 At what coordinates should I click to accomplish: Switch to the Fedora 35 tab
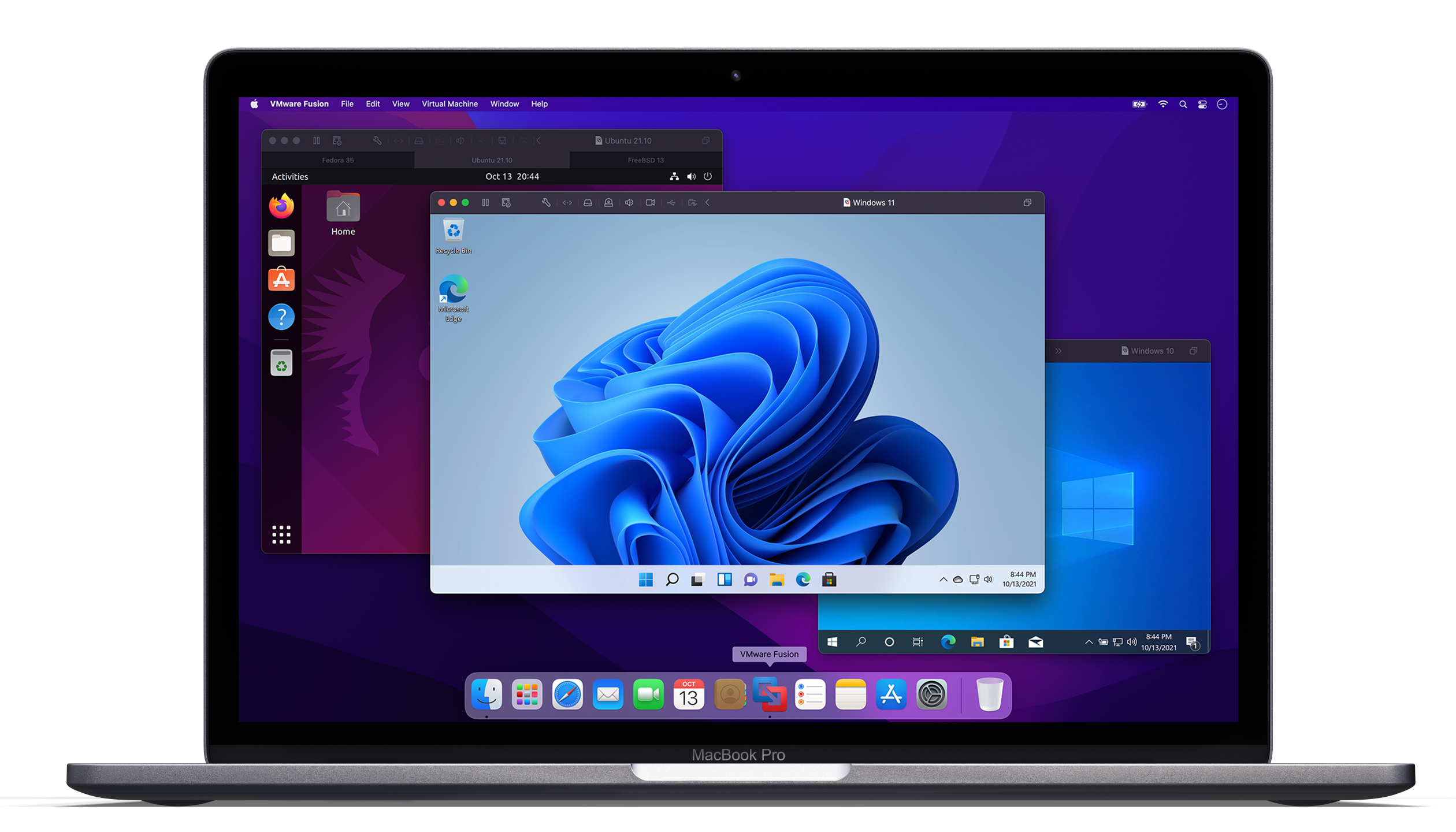point(338,160)
